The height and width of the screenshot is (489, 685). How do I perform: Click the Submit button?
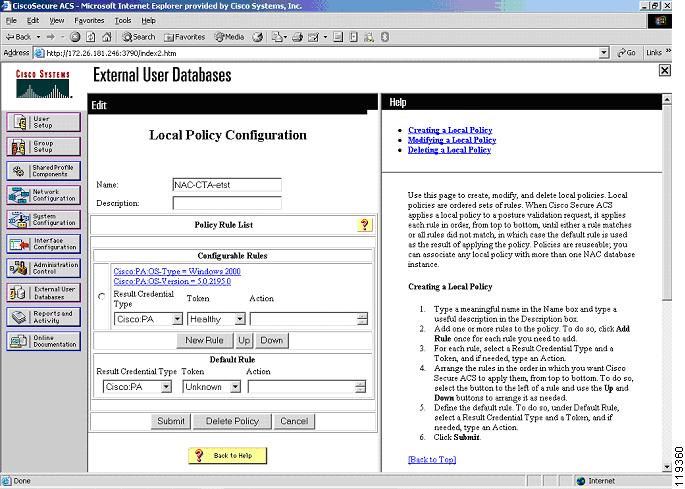[x=171, y=421]
